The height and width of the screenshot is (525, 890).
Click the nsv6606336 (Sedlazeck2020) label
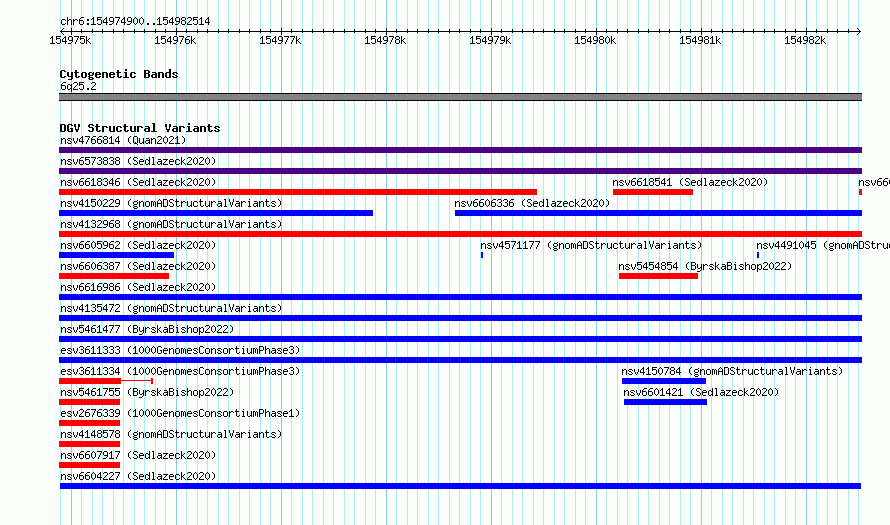[532, 203]
